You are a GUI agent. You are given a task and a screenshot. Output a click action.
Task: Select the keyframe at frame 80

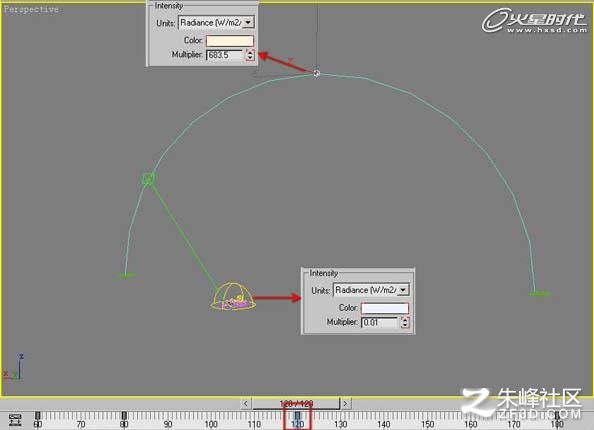124,416
